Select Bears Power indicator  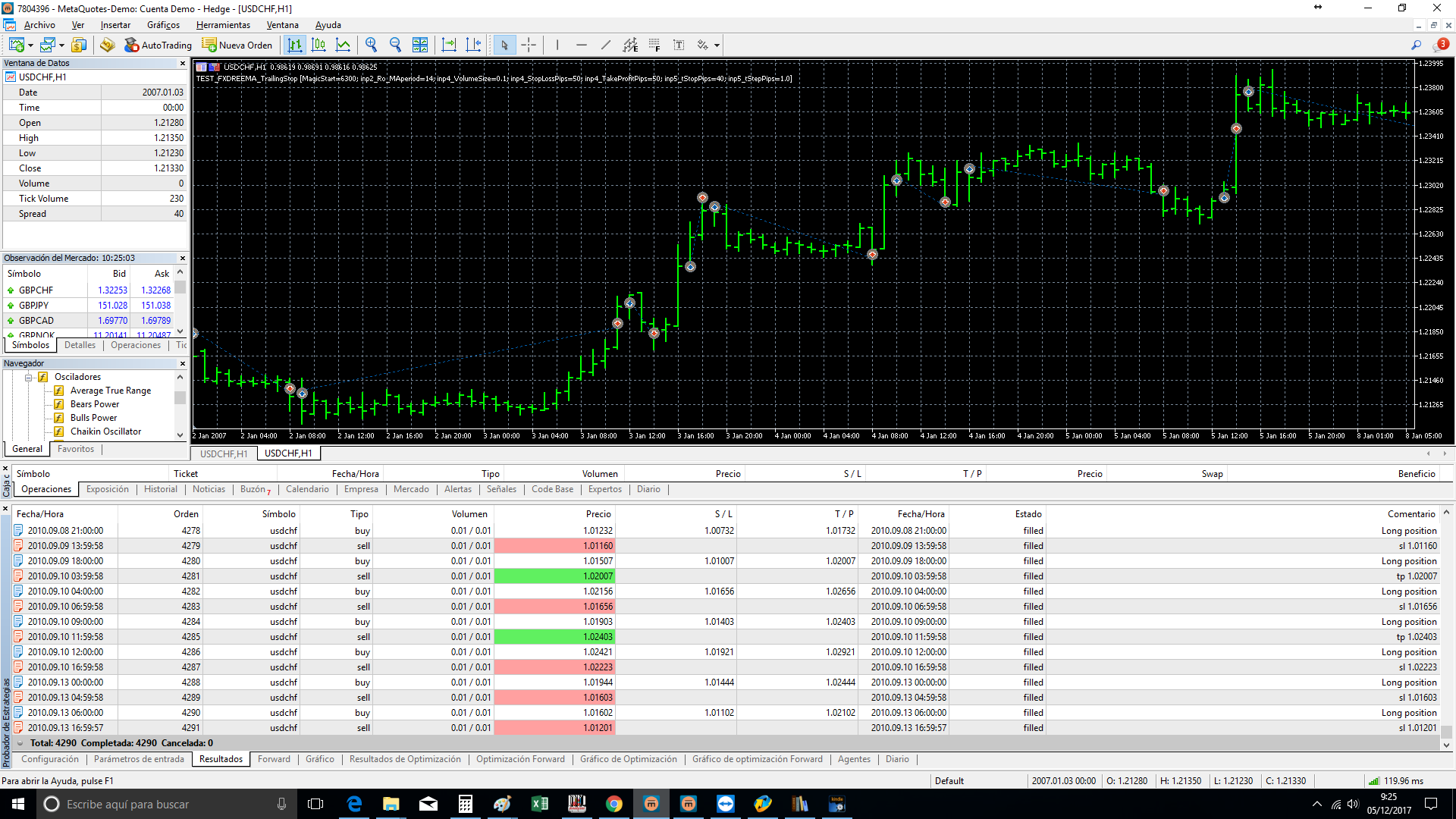click(95, 405)
